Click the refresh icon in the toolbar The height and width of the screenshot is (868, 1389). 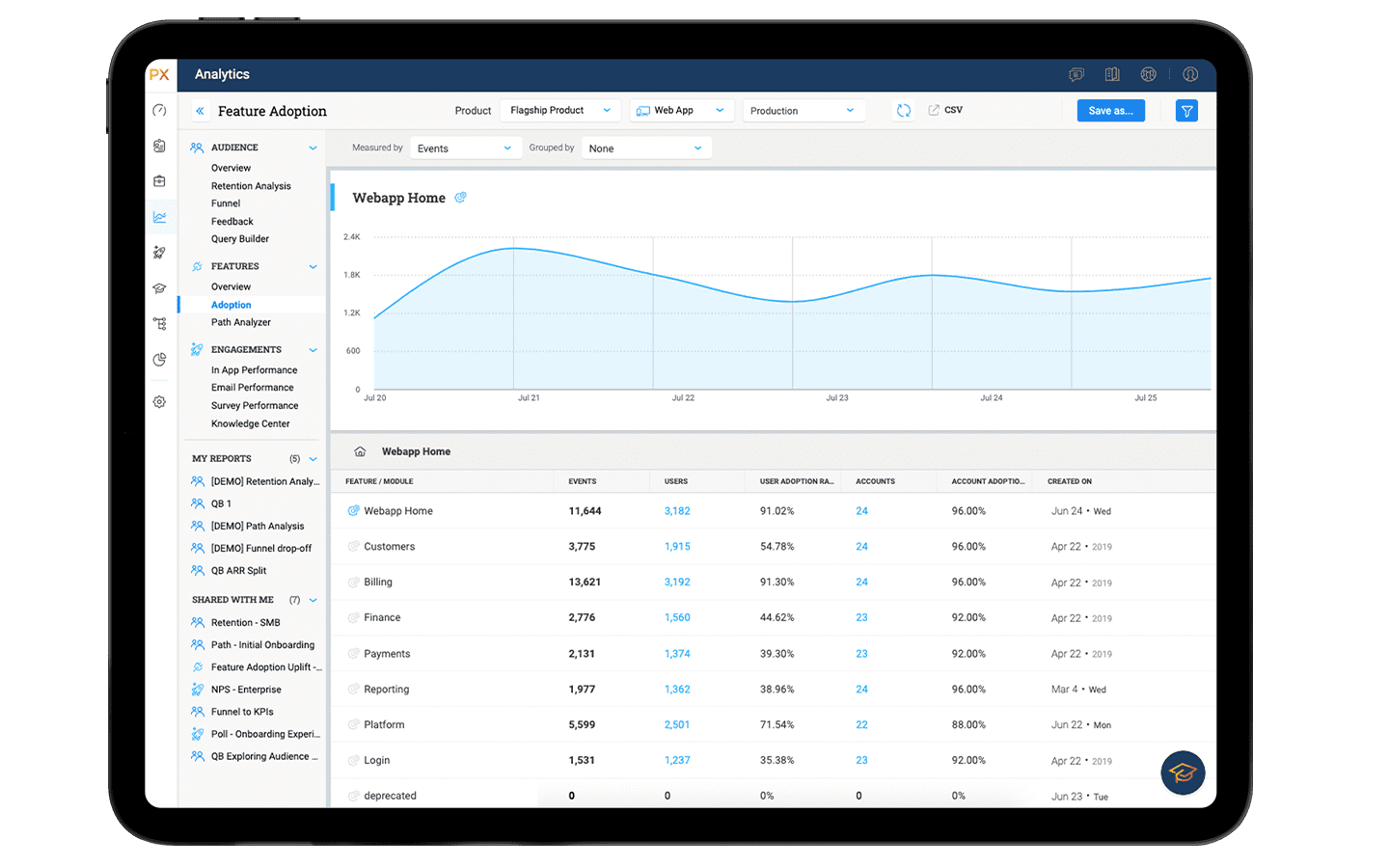click(903, 111)
